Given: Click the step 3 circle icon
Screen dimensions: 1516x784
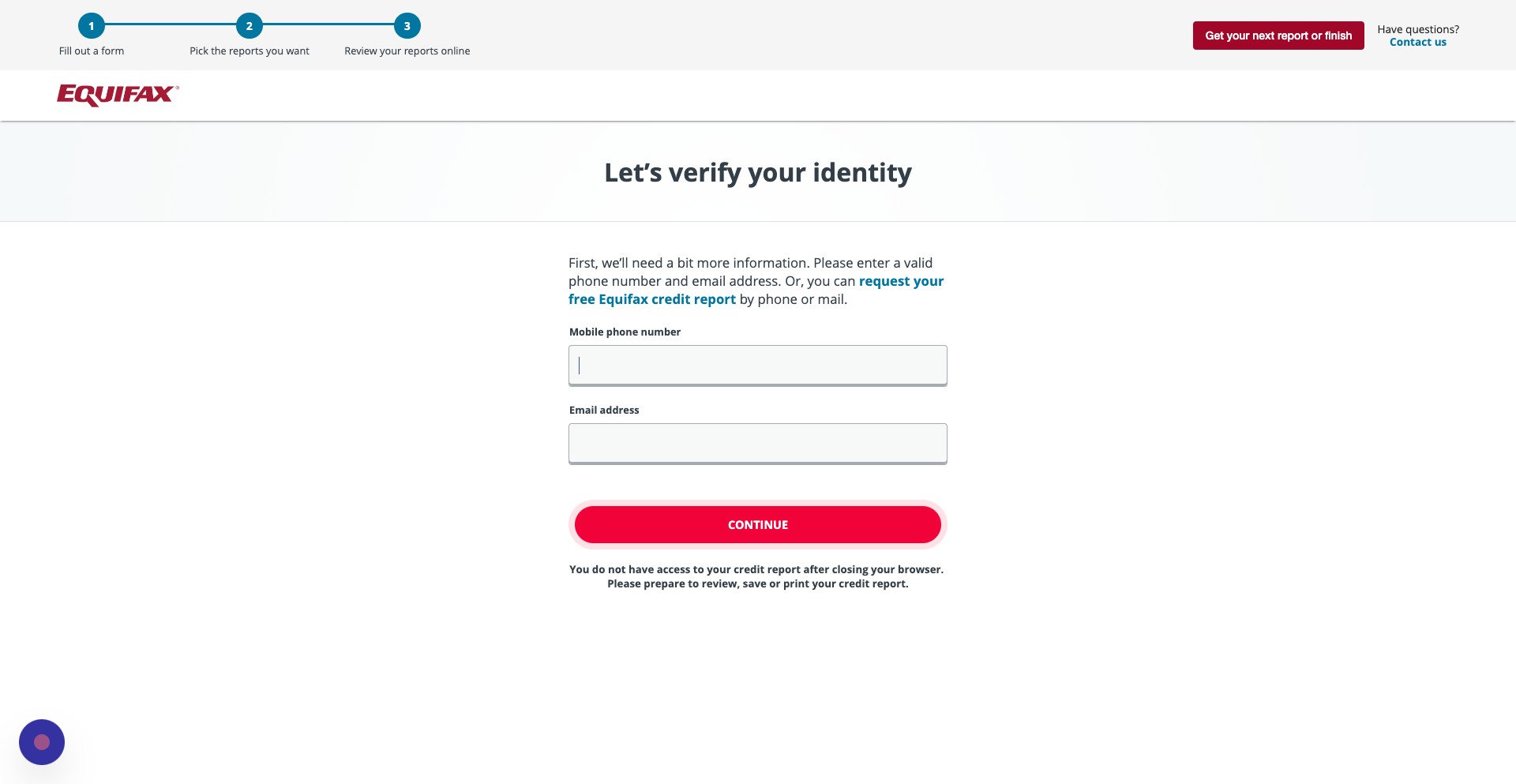Looking at the screenshot, I should [407, 26].
